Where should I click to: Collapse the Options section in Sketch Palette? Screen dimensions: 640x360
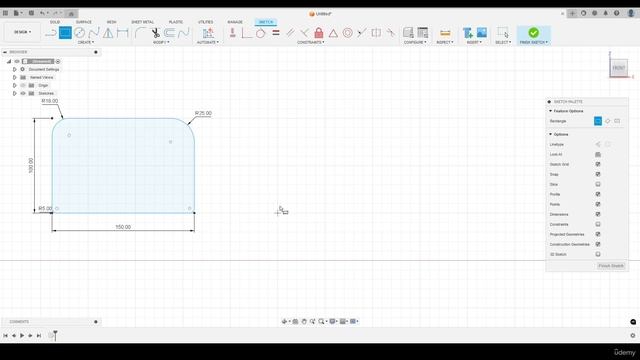[550, 134]
